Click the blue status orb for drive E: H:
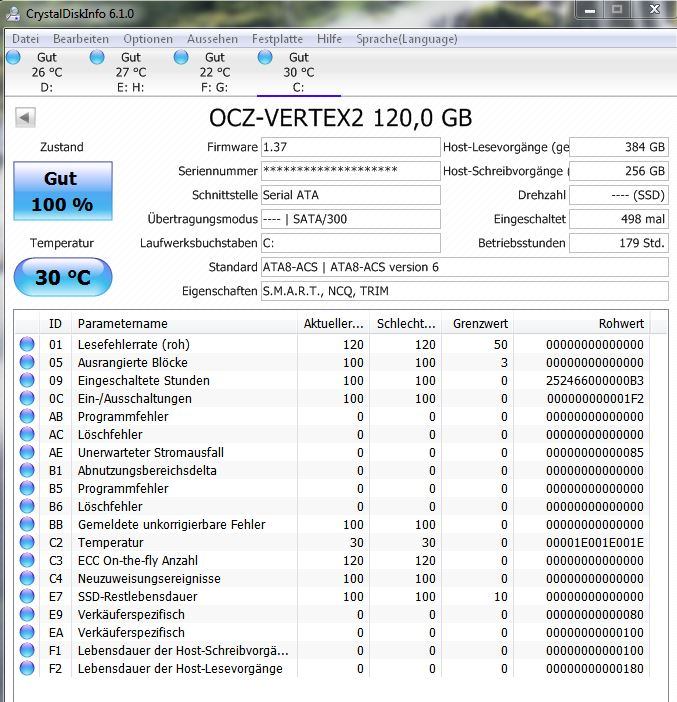Screen dimensions: 677x702 point(97,57)
